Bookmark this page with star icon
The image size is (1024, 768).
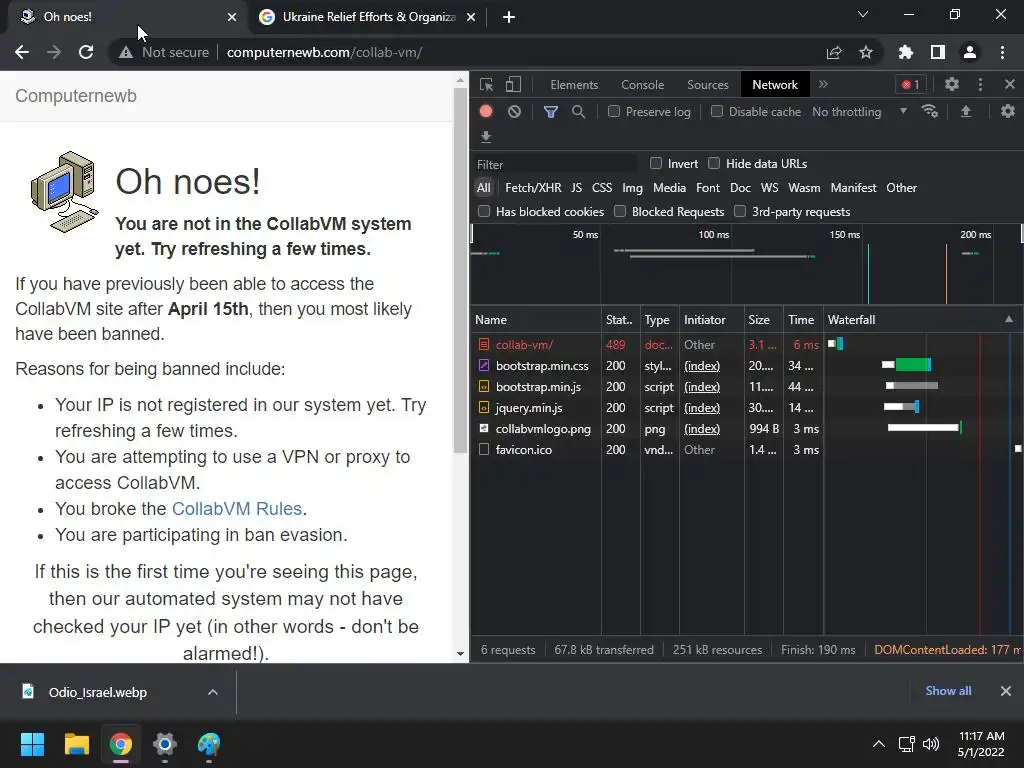866,52
